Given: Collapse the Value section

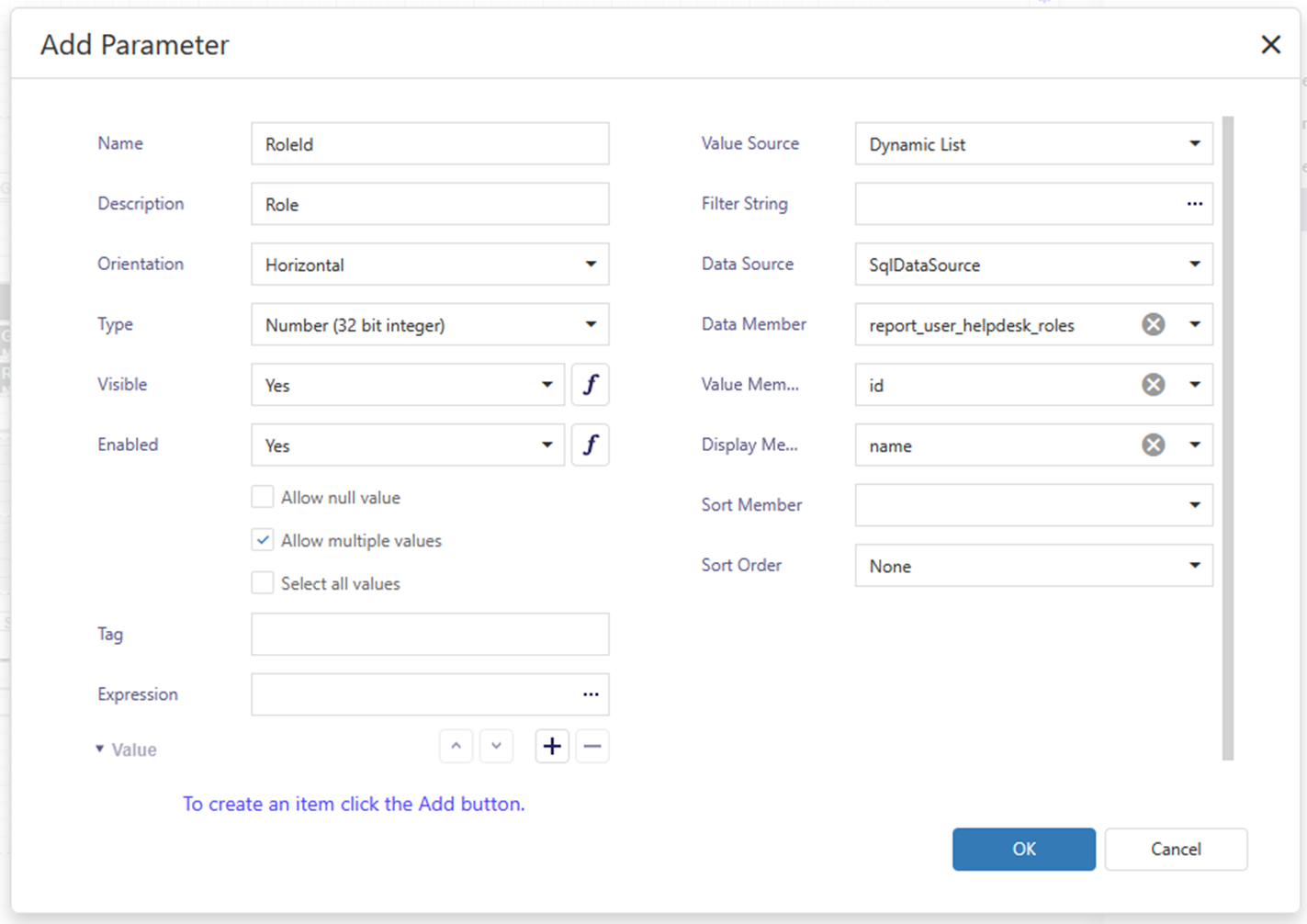Looking at the screenshot, I should [x=100, y=749].
